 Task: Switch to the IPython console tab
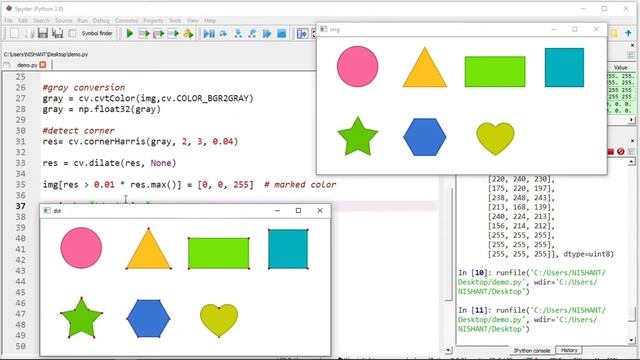tap(531, 351)
